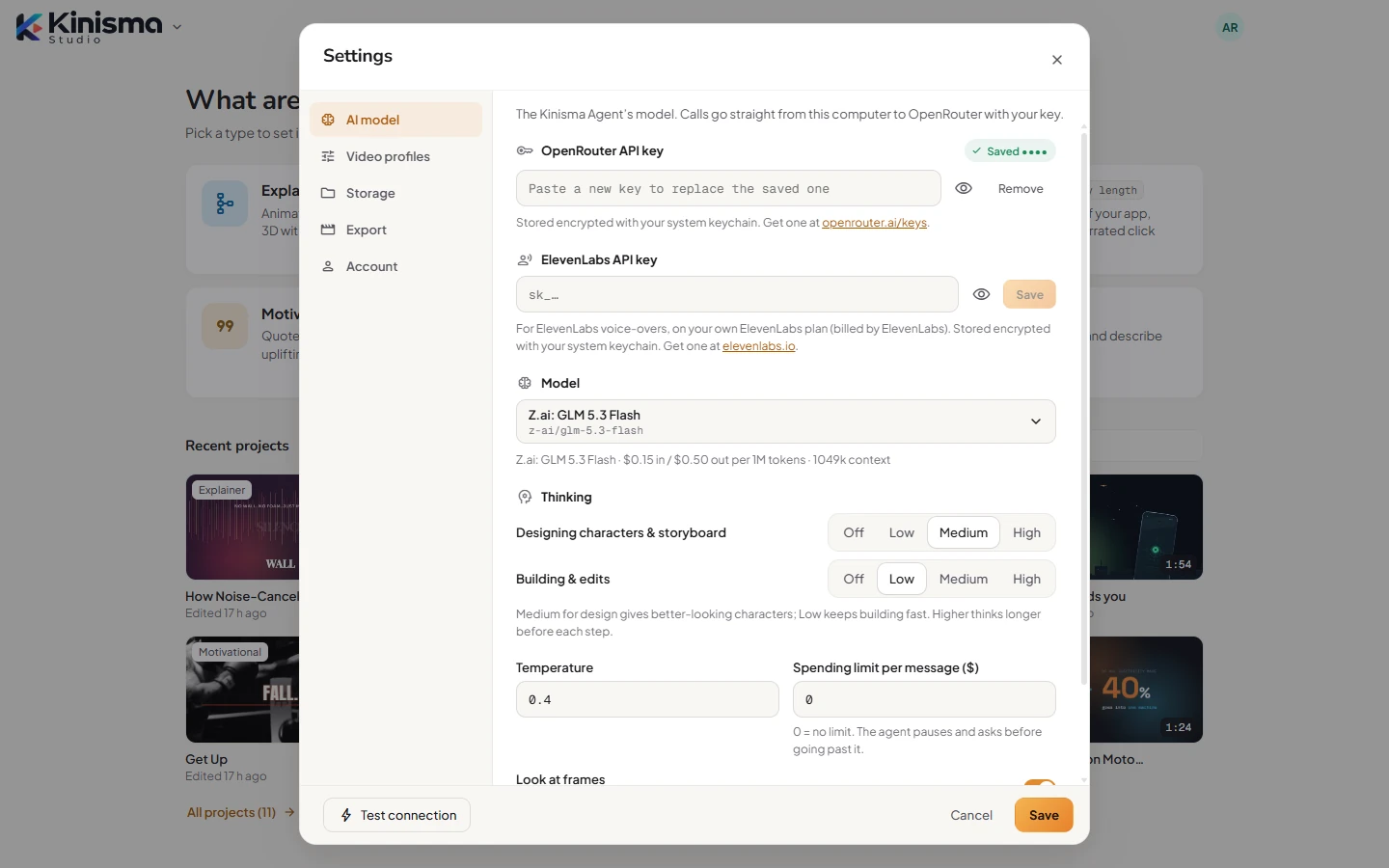Viewport: 1389px width, 868px height.
Task: Click Cancel in the Settings dialog
Action: (971, 815)
